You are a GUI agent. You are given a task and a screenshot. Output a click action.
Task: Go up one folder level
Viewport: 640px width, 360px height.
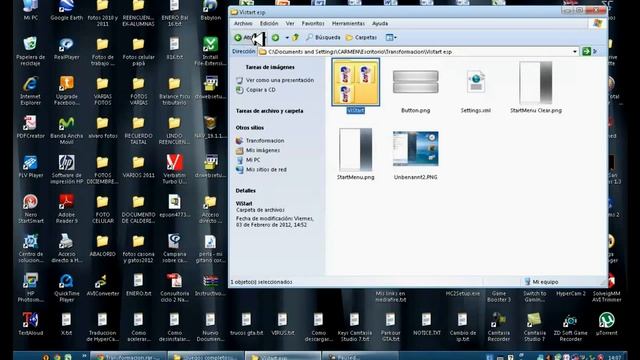click(296, 38)
